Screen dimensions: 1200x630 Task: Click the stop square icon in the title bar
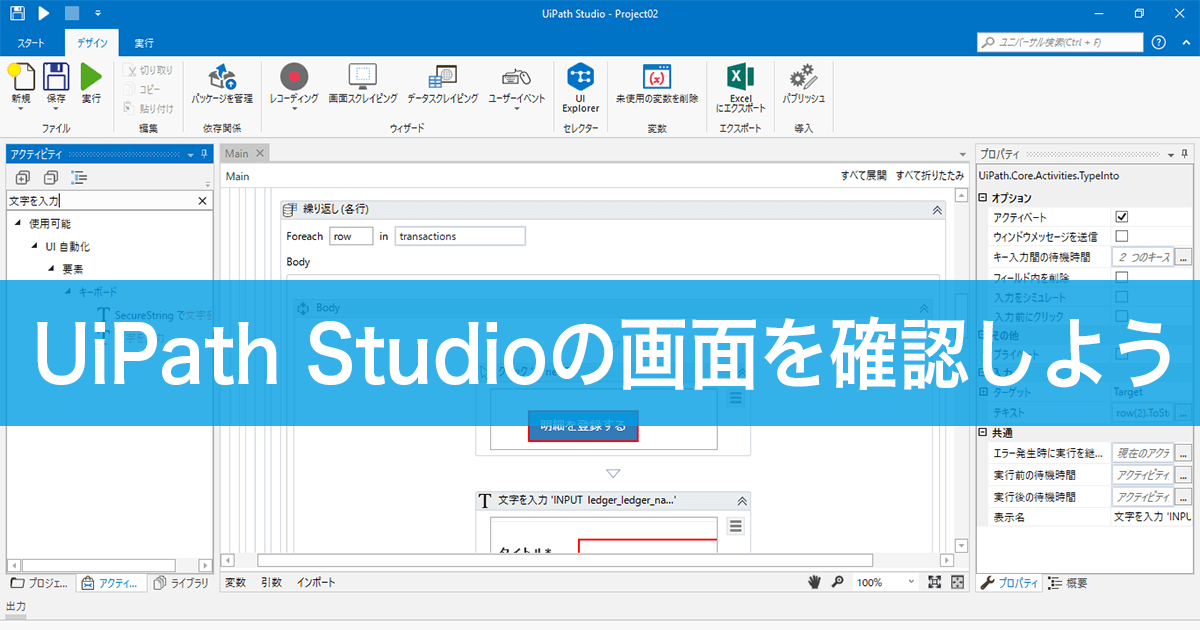point(71,13)
